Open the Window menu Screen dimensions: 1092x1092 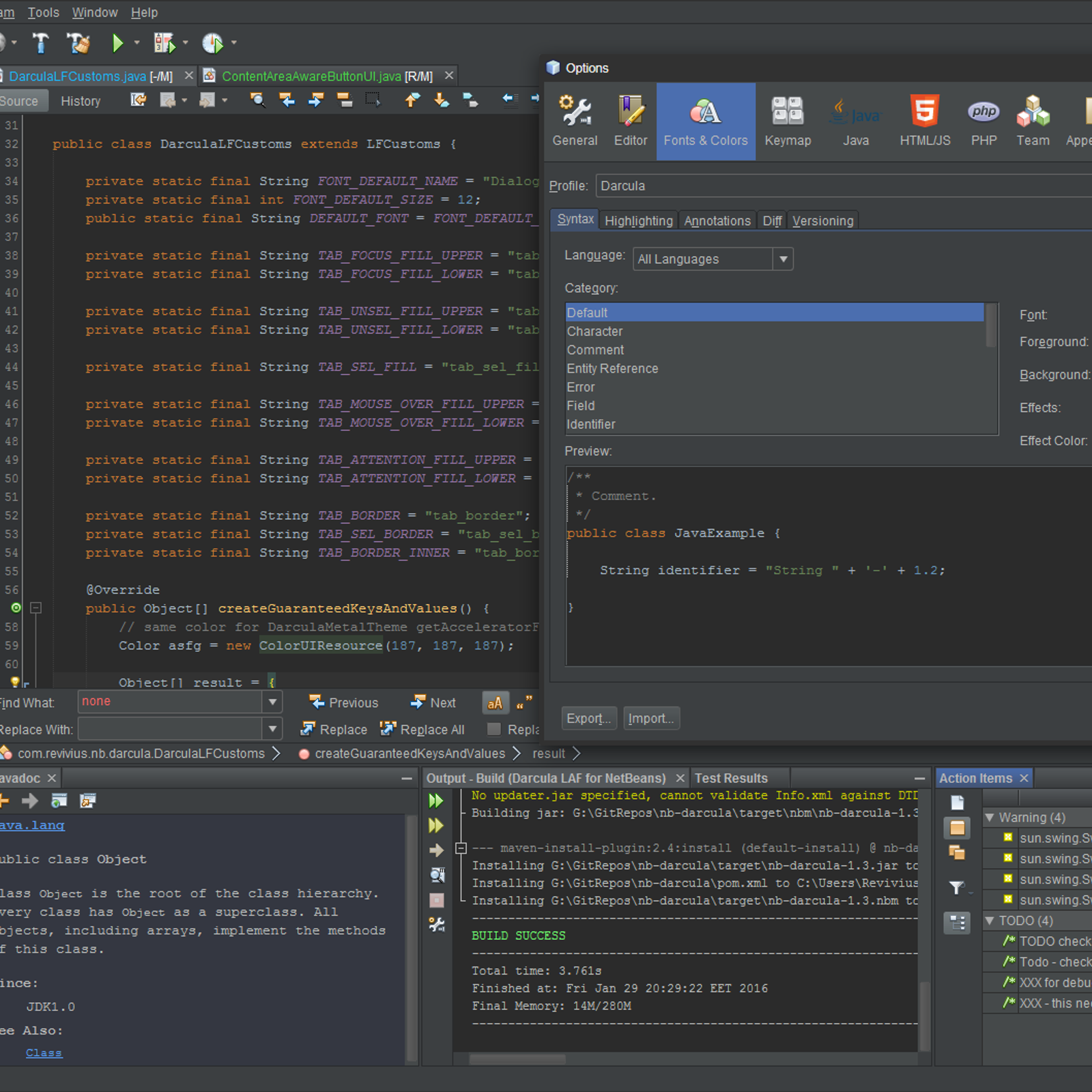[95, 12]
